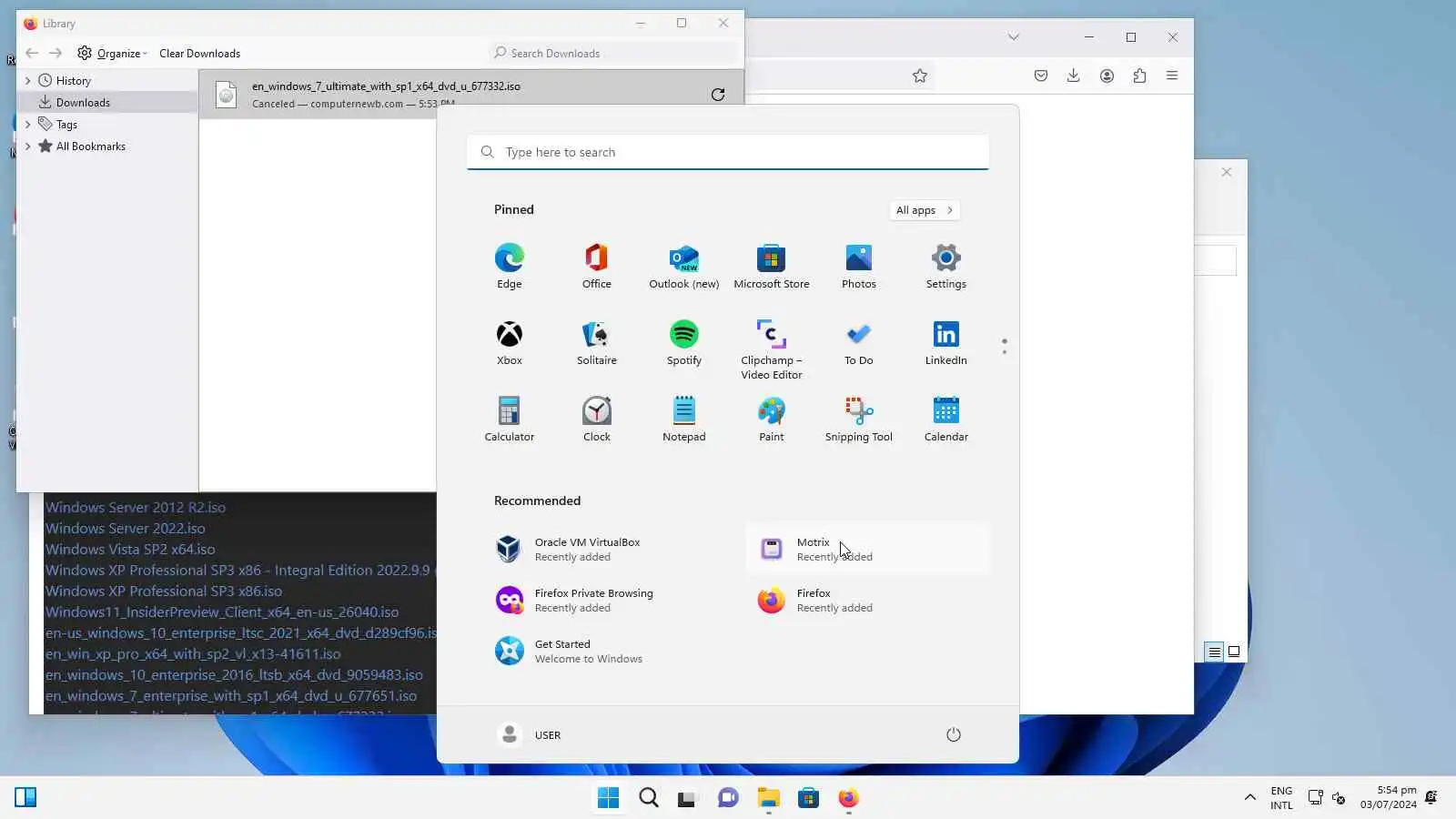The height and width of the screenshot is (819, 1456).
Task: Select All Bookmarks in Library sidebar
Action: (x=107, y=147)
